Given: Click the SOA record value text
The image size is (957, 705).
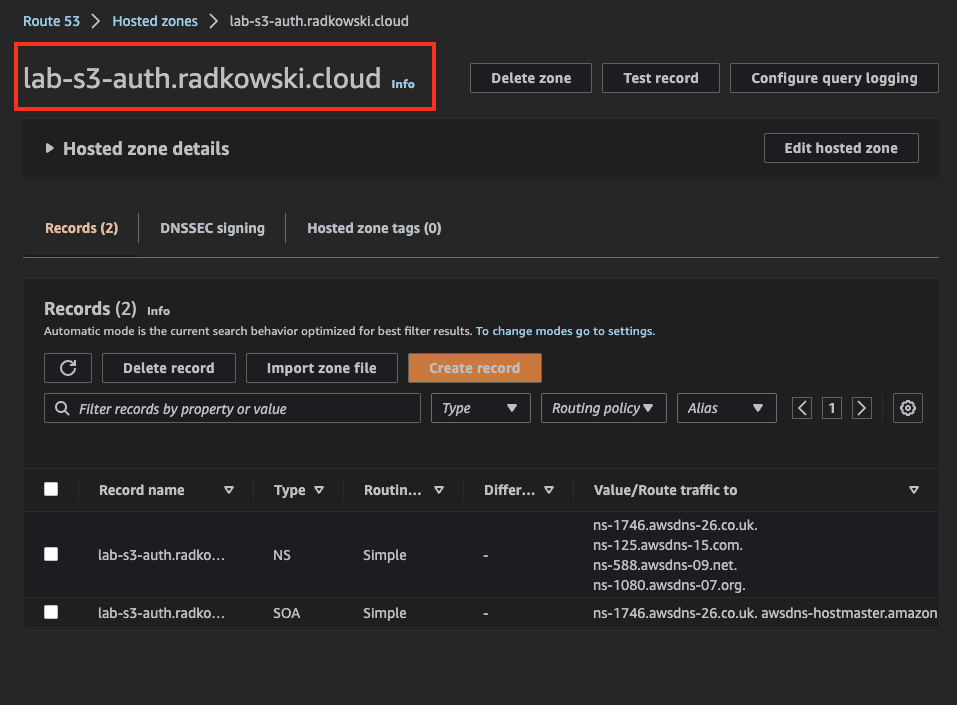Looking at the screenshot, I should 765,613.
